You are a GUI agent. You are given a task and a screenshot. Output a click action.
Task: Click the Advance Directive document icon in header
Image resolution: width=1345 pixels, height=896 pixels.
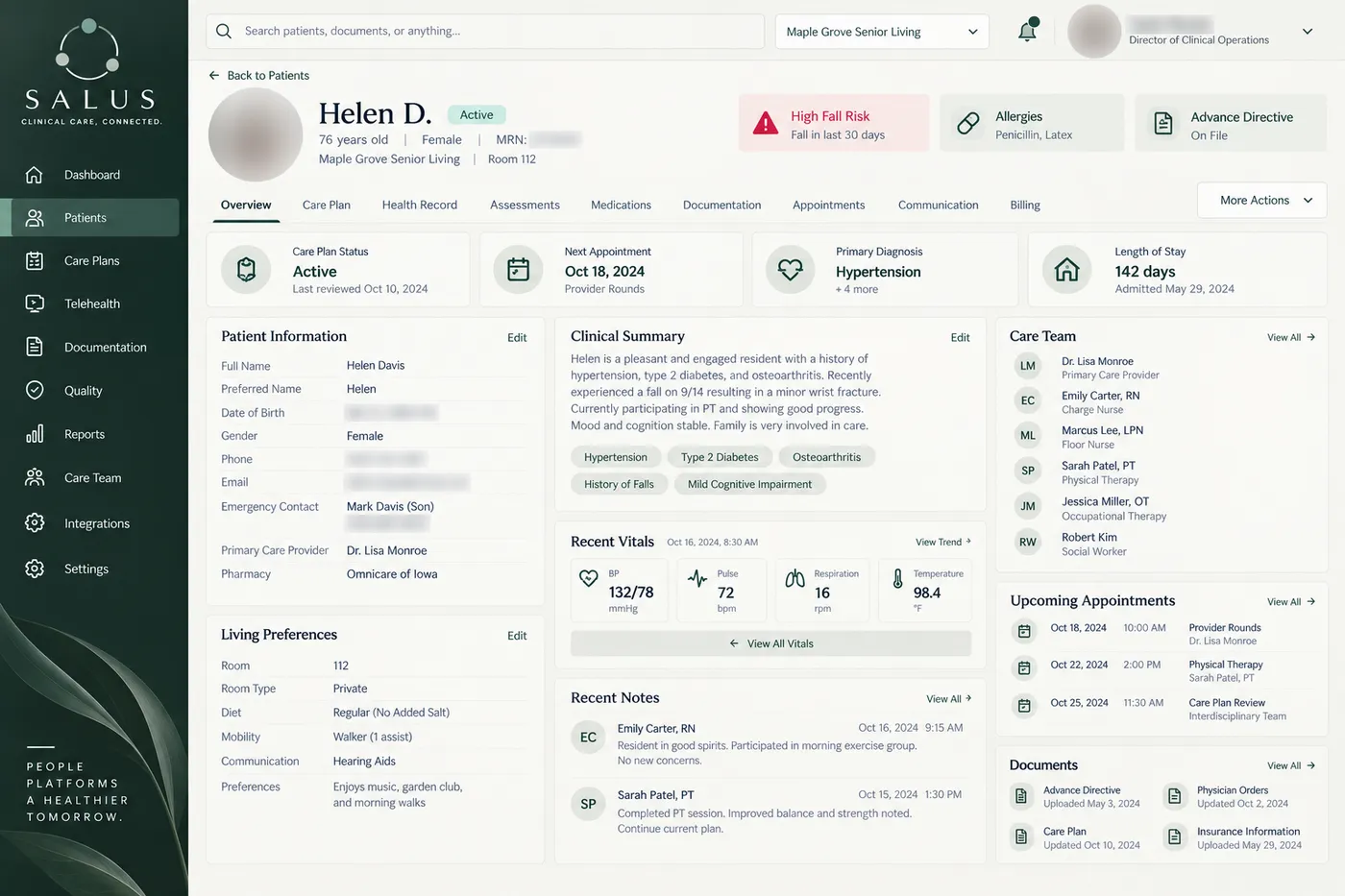click(1162, 124)
